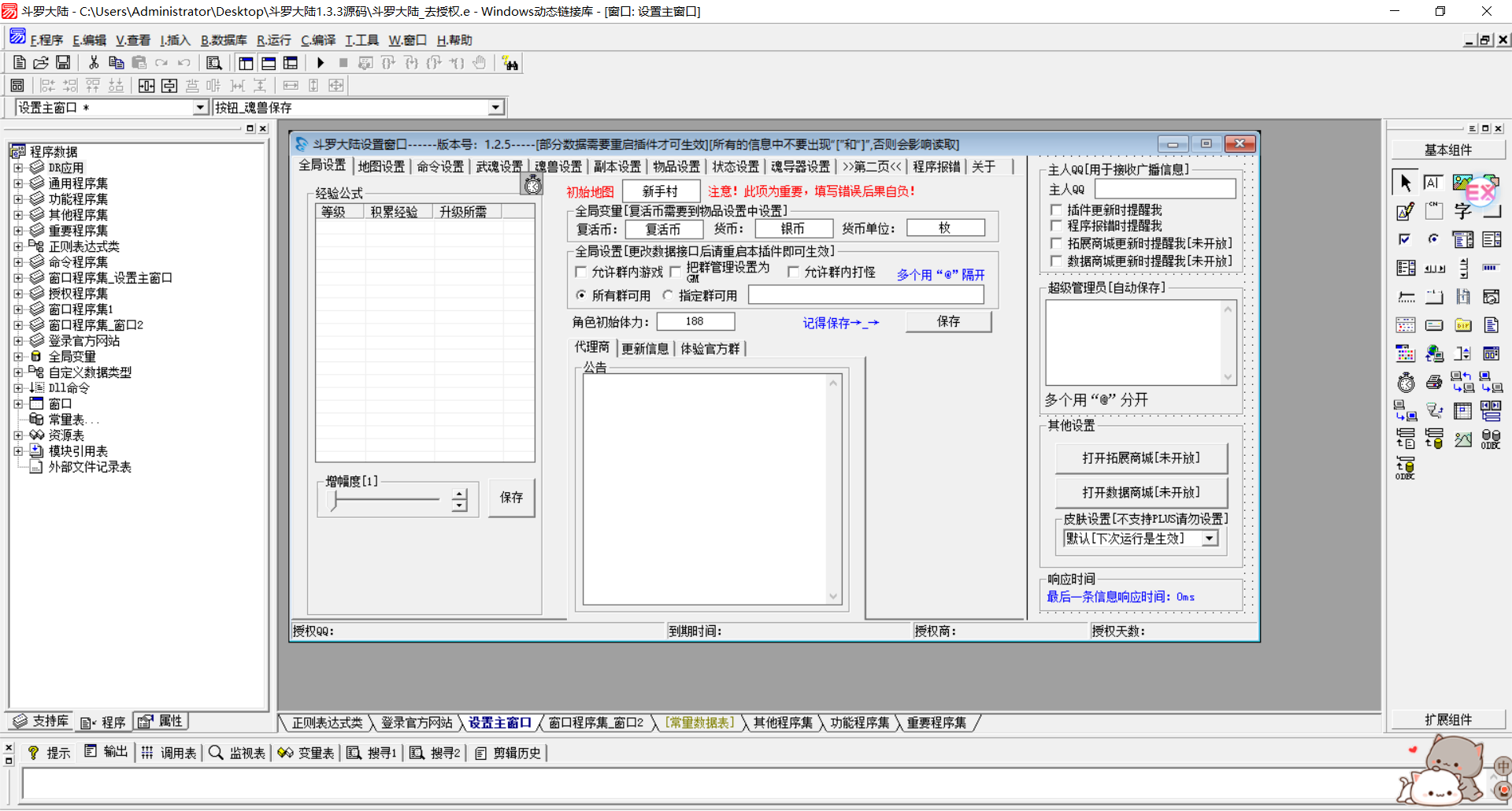Open the 皮肤设置 skin dropdown
The height and width of the screenshot is (811, 1512).
click(x=1209, y=539)
